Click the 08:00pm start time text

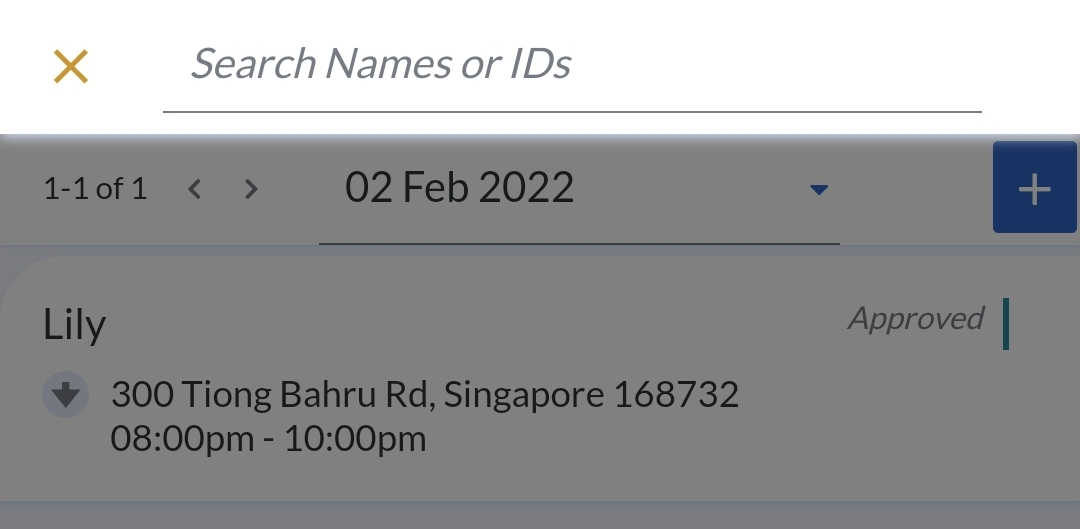pyautogui.click(x=182, y=439)
